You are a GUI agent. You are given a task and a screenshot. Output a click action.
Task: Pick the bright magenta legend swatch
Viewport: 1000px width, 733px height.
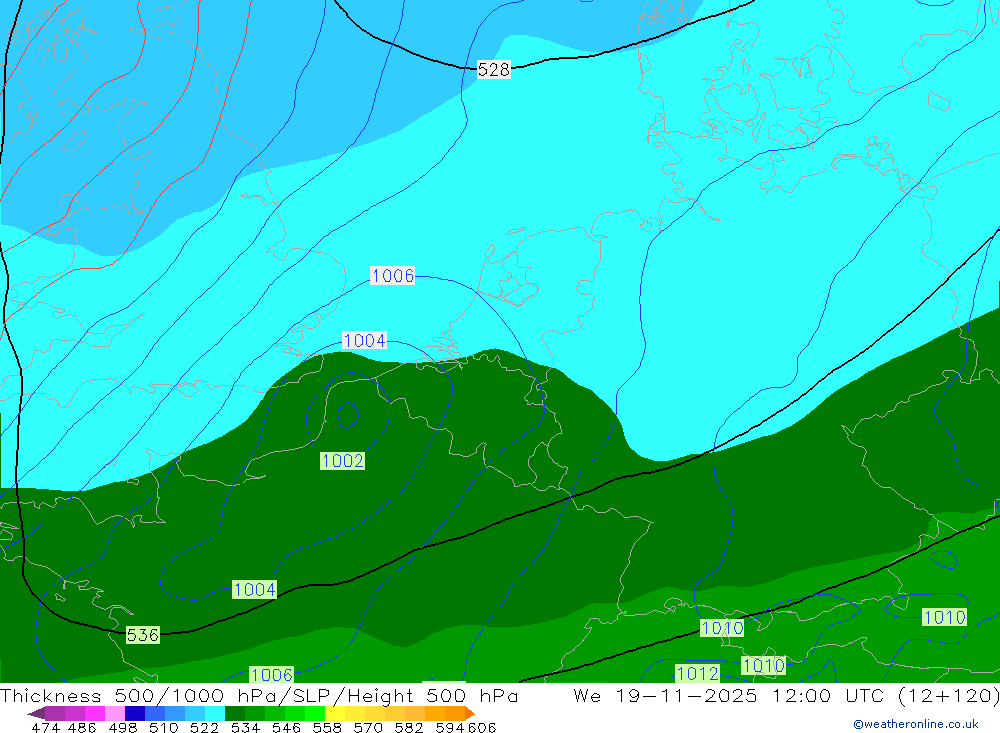(x=94, y=714)
